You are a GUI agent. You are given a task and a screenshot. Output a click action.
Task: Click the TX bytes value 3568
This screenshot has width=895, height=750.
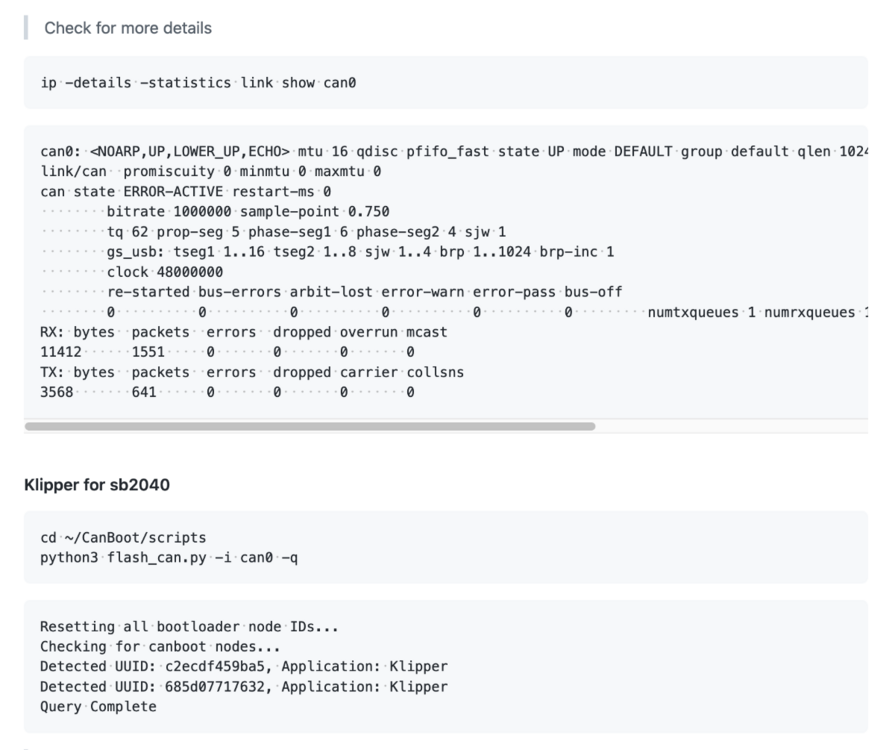(x=57, y=392)
